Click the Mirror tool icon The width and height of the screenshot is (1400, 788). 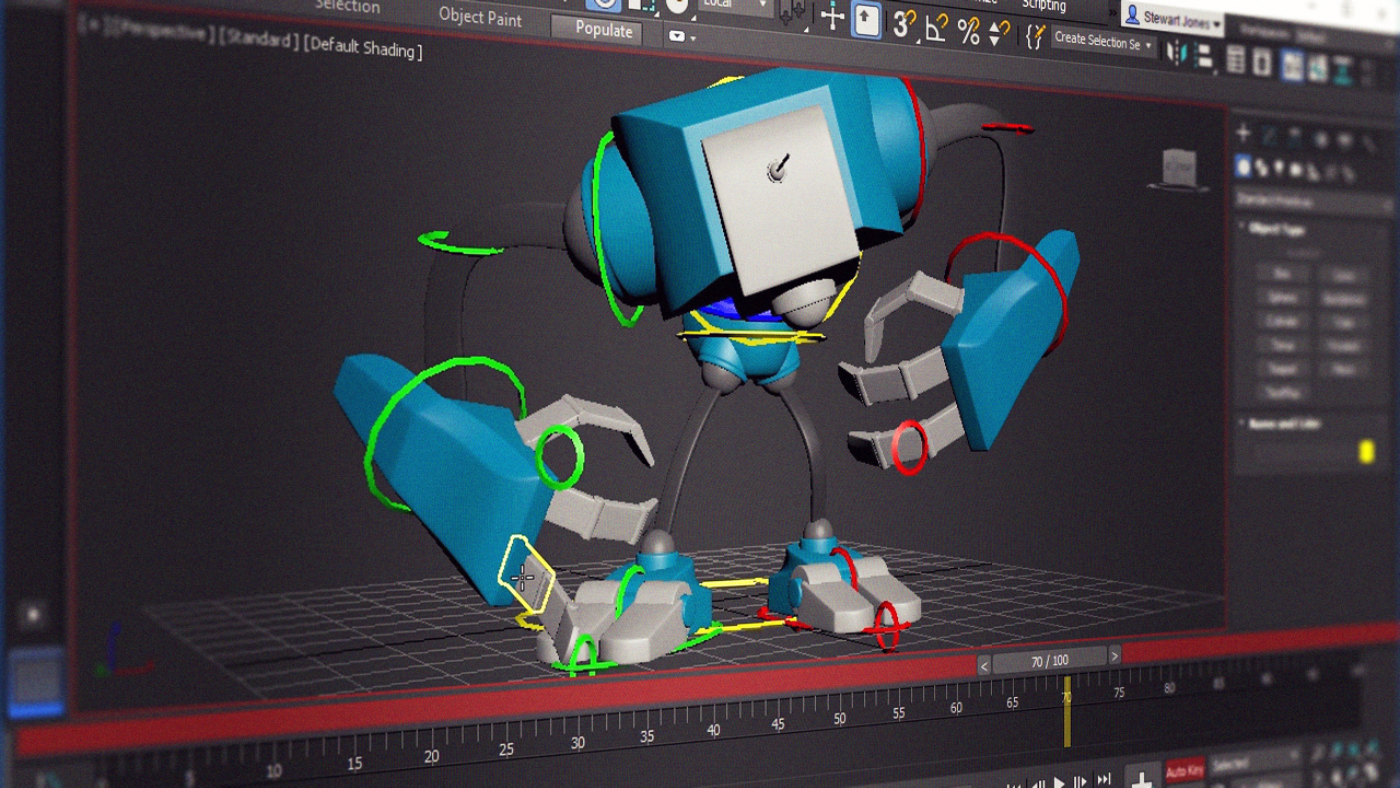pyautogui.click(x=1177, y=50)
